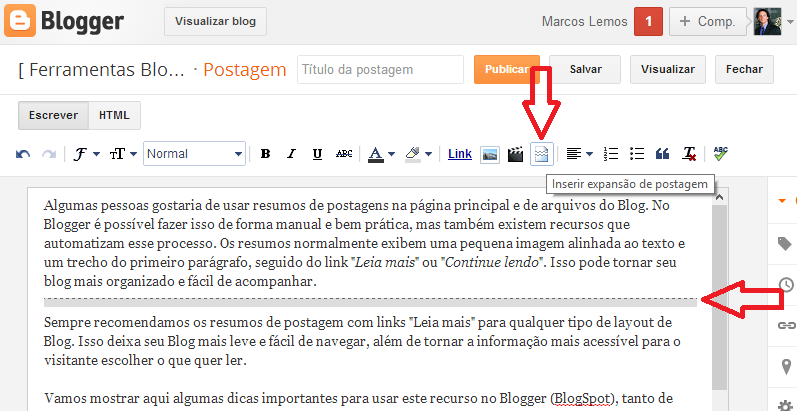Image resolution: width=797 pixels, height=411 pixels.
Task: Insert an image into the post
Action: coord(489,154)
